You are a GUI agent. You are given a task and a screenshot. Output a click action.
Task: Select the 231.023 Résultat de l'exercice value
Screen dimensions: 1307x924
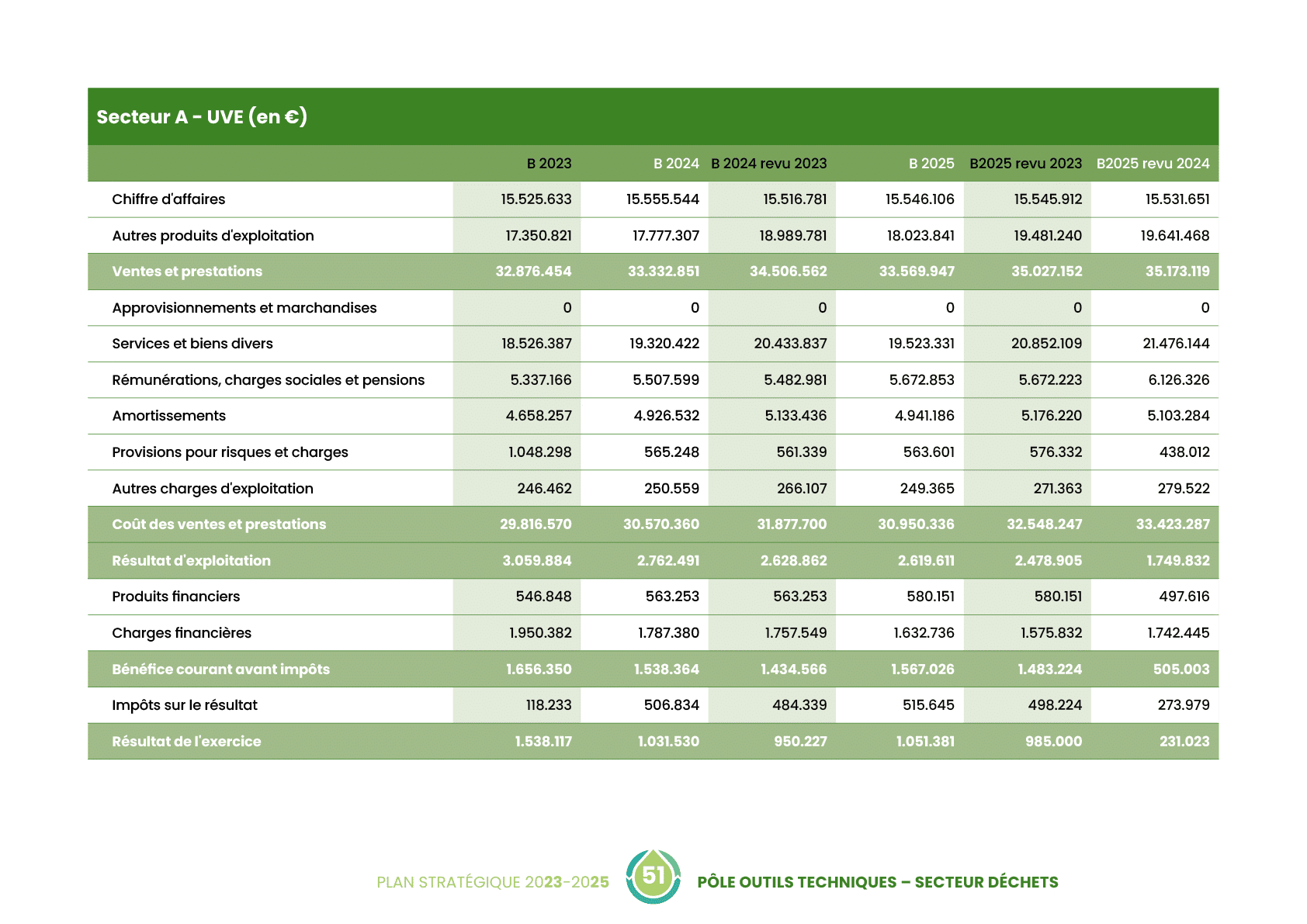(x=1184, y=742)
